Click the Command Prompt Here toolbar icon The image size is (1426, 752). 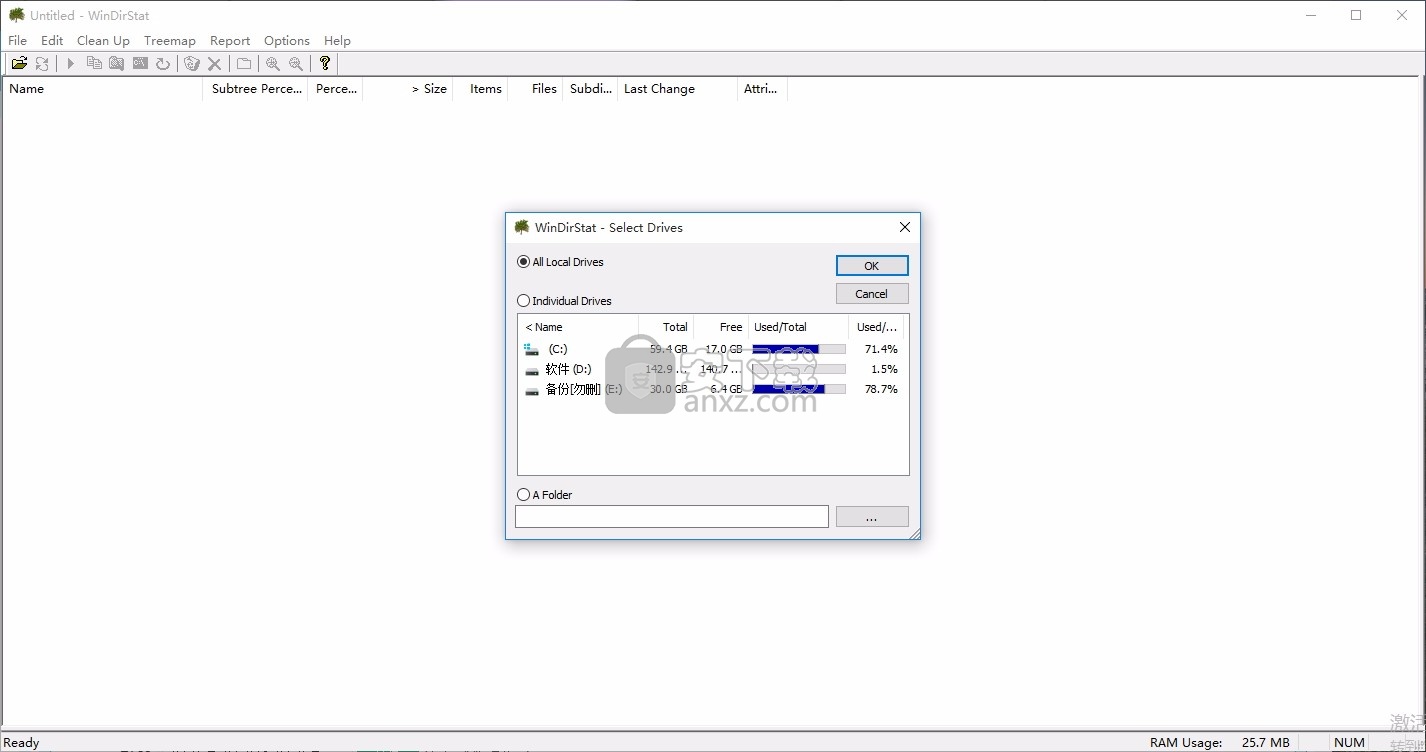point(140,63)
